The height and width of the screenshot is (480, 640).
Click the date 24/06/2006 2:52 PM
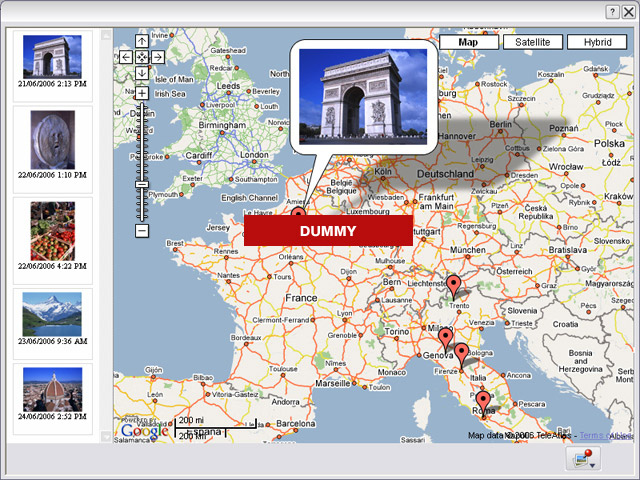(x=52, y=417)
